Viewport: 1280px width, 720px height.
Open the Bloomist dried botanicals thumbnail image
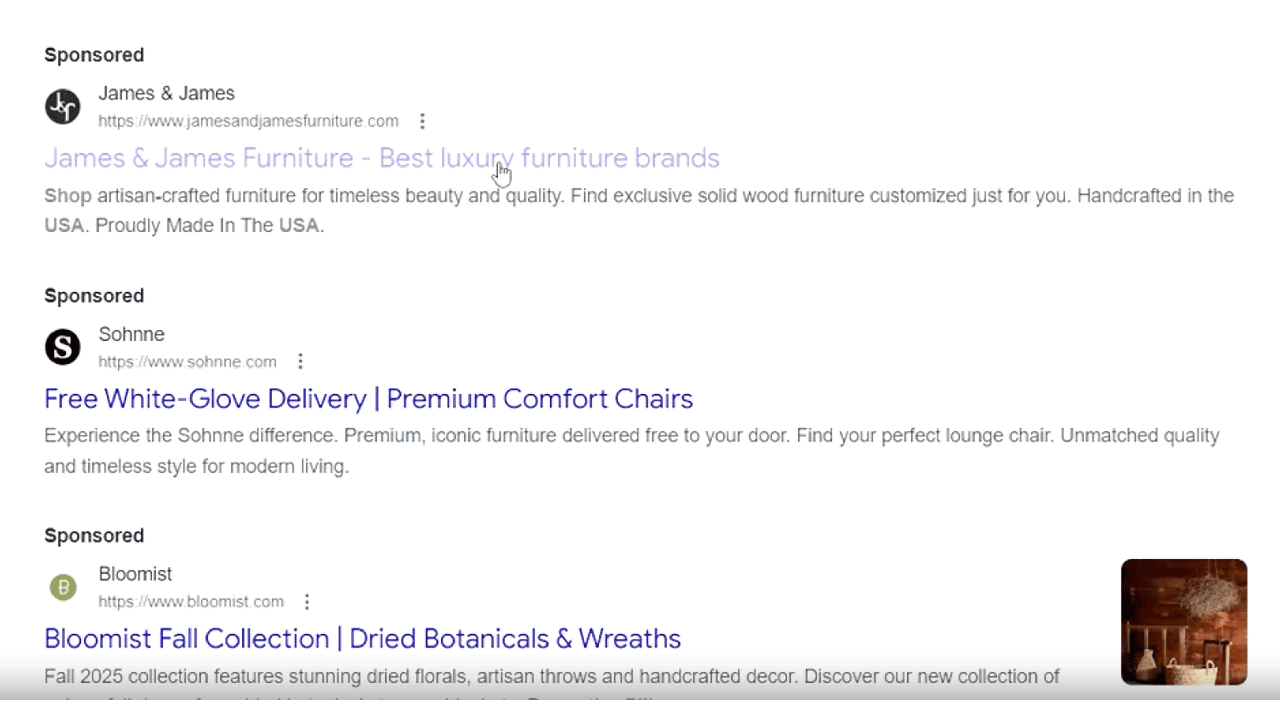pos(1183,621)
